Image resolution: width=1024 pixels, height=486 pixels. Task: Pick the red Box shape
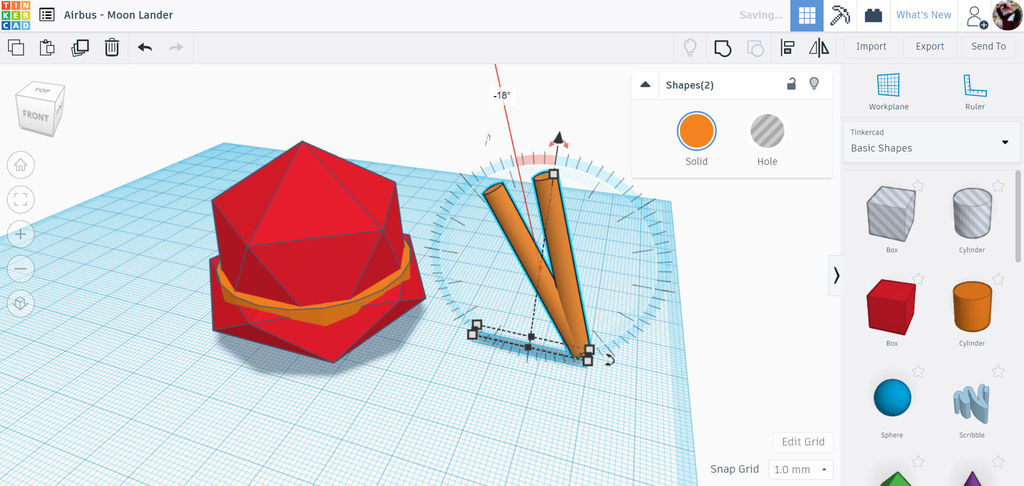tap(891, 307)
